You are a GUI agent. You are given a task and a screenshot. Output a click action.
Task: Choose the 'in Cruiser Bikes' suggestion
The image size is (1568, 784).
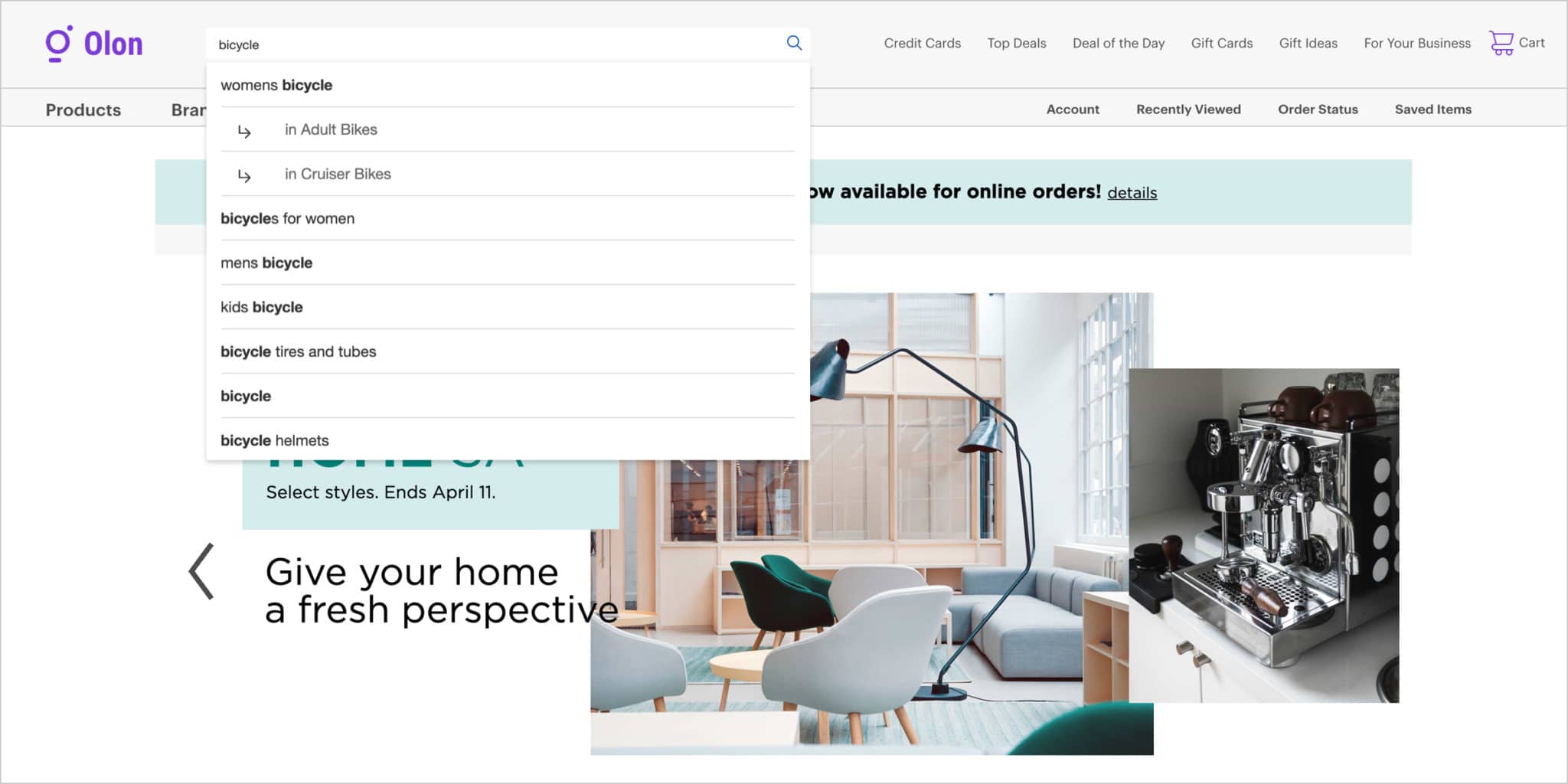coord(508,174)
